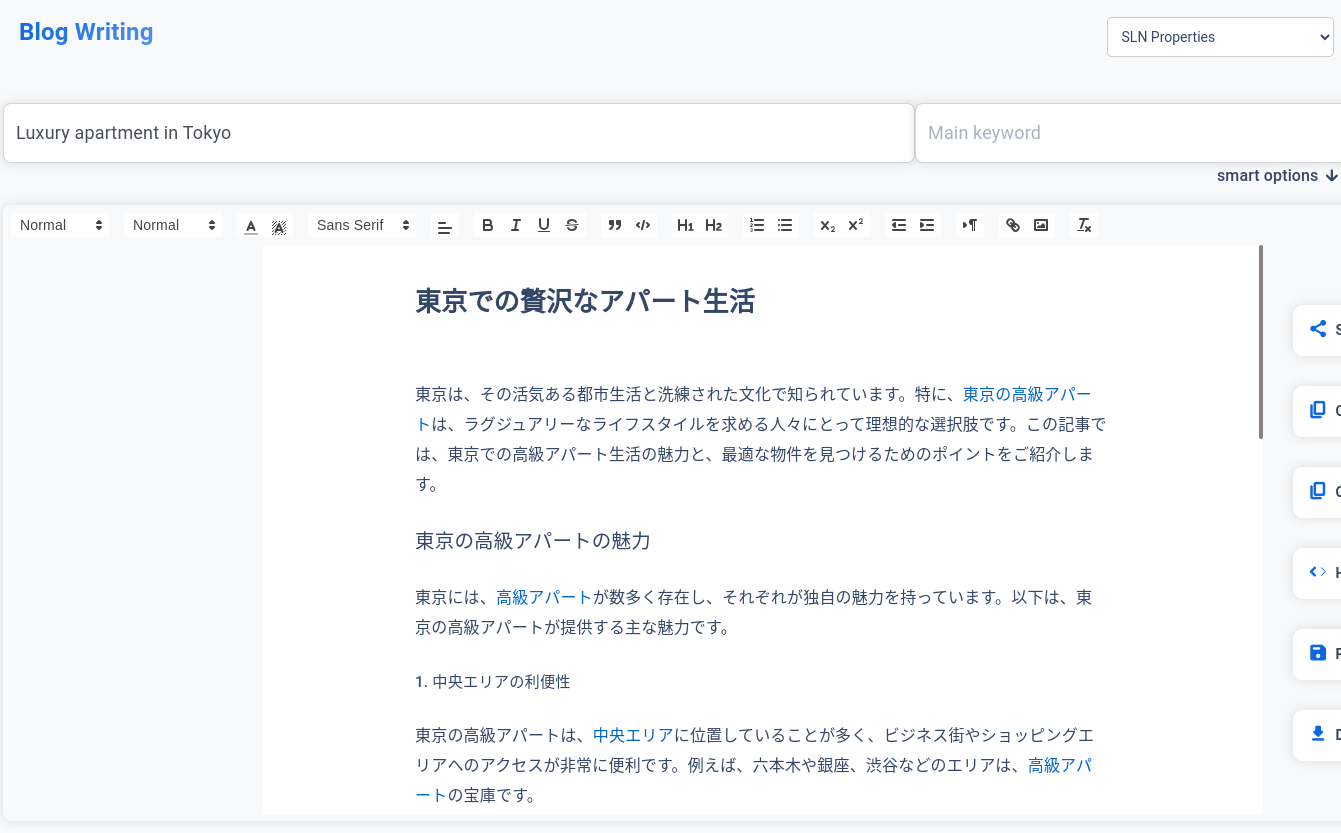Clear text formatting
Viewport: 1341px width, 833px height.
click(x=1084, y=225)
